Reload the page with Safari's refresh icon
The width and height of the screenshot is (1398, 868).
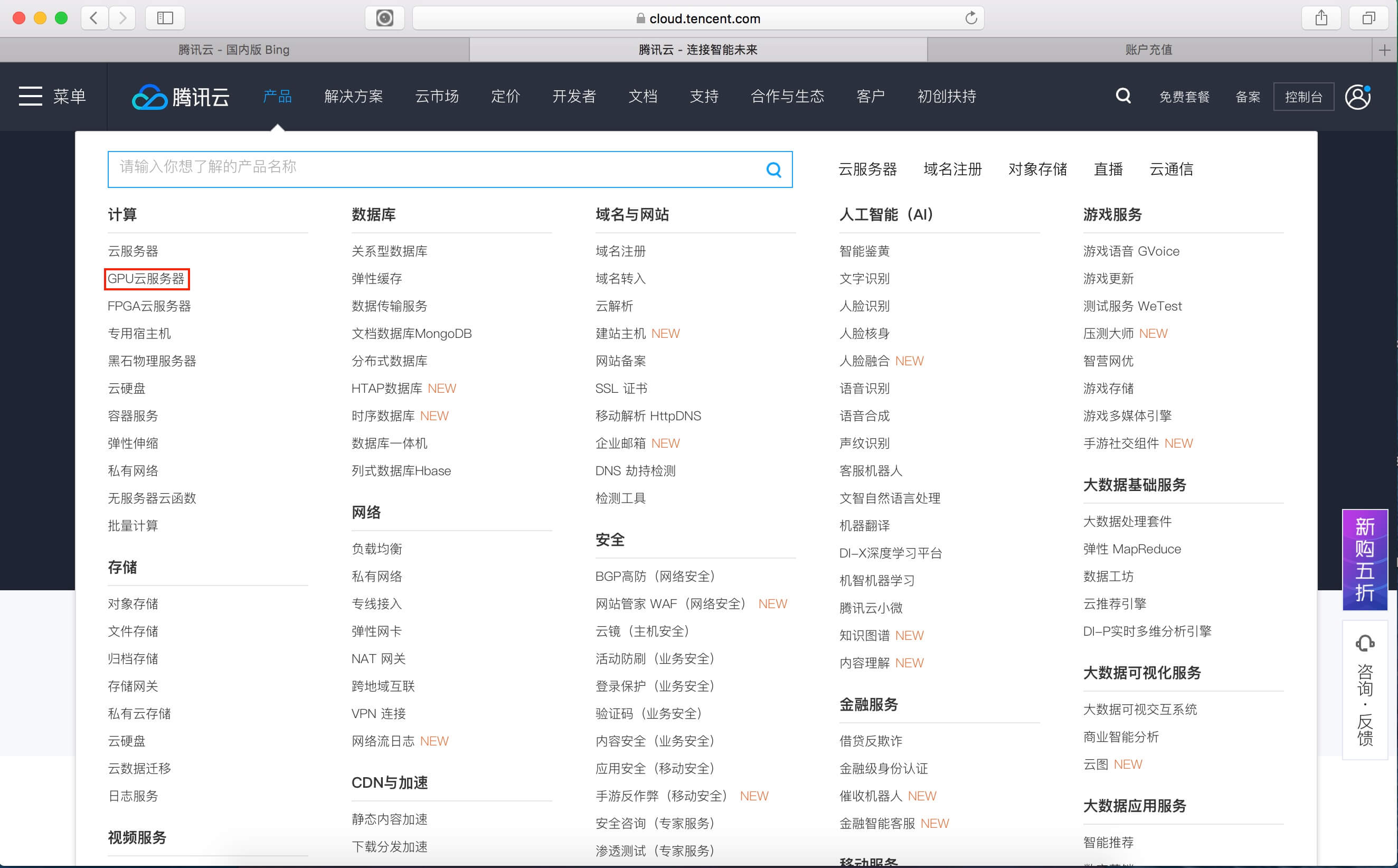[970, 18]
